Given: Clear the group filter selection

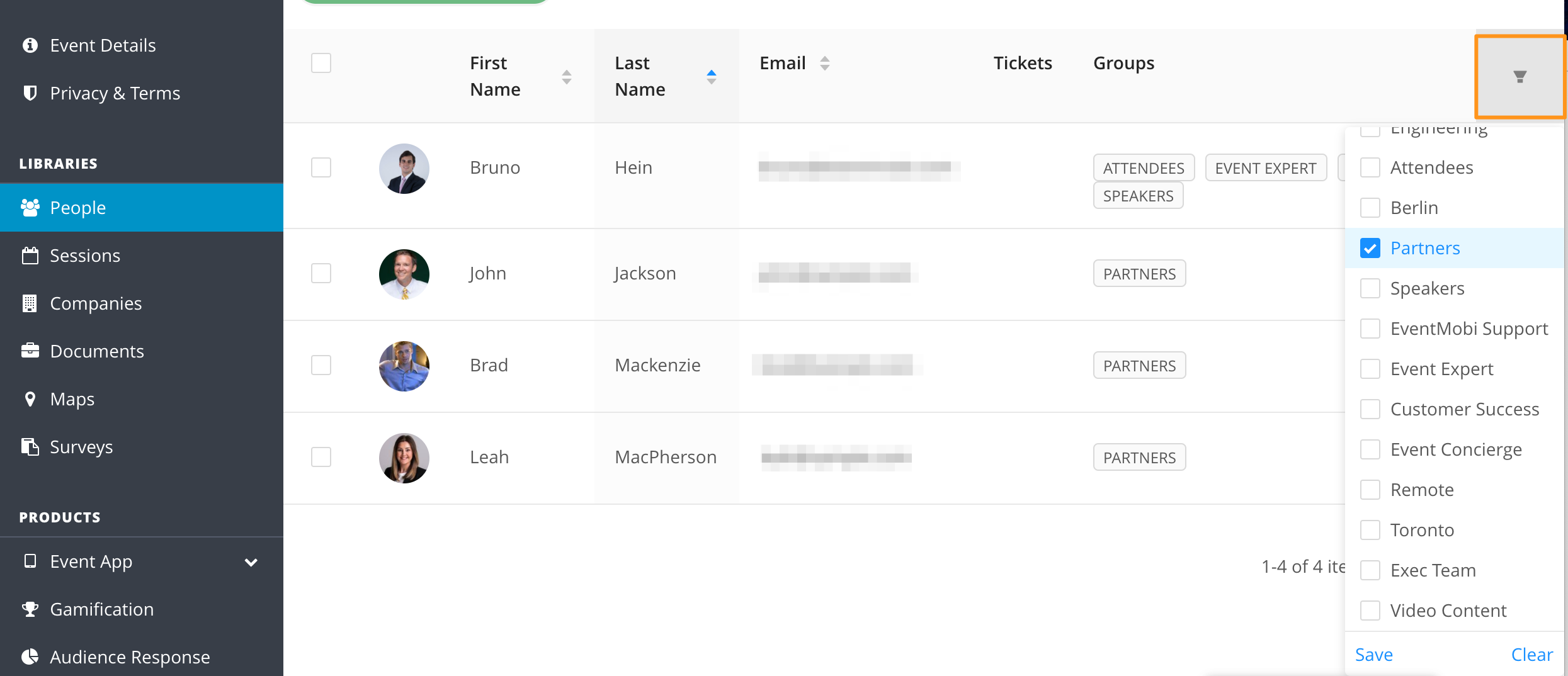Looking at the screenshot, I should click(1531, 655).
